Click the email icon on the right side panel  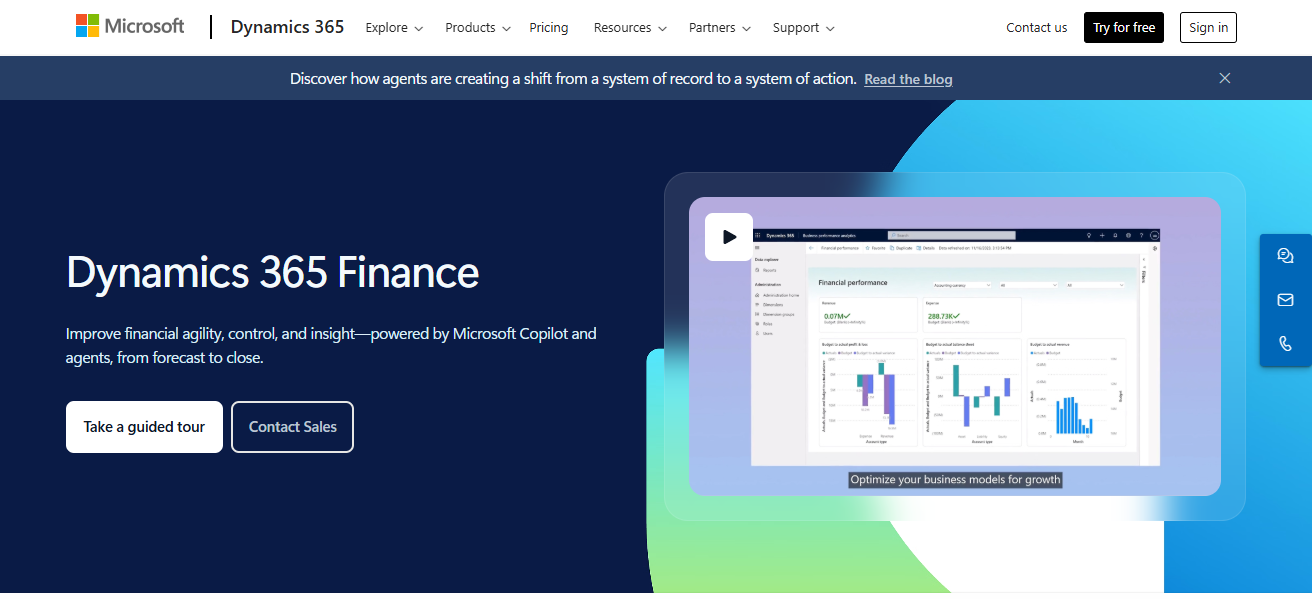(x=1285, y=299)
